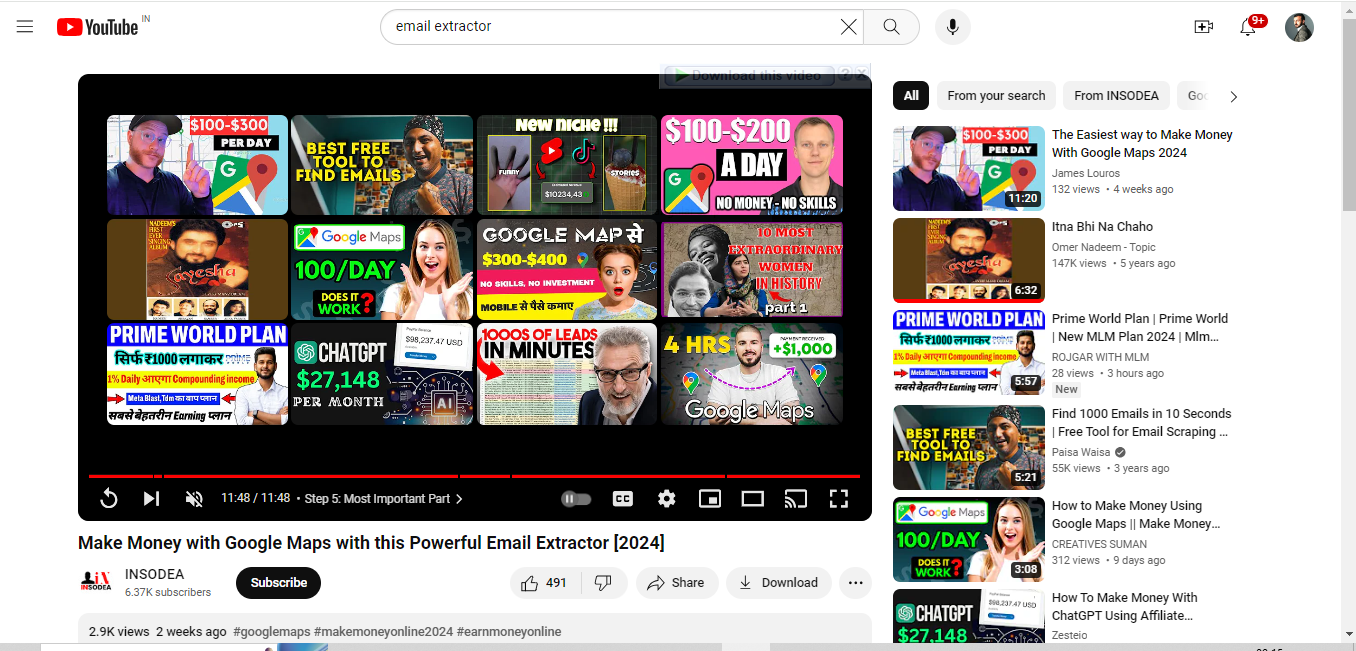
Task: Click the #googlemaps hashtag
Action: coord(271,632)
